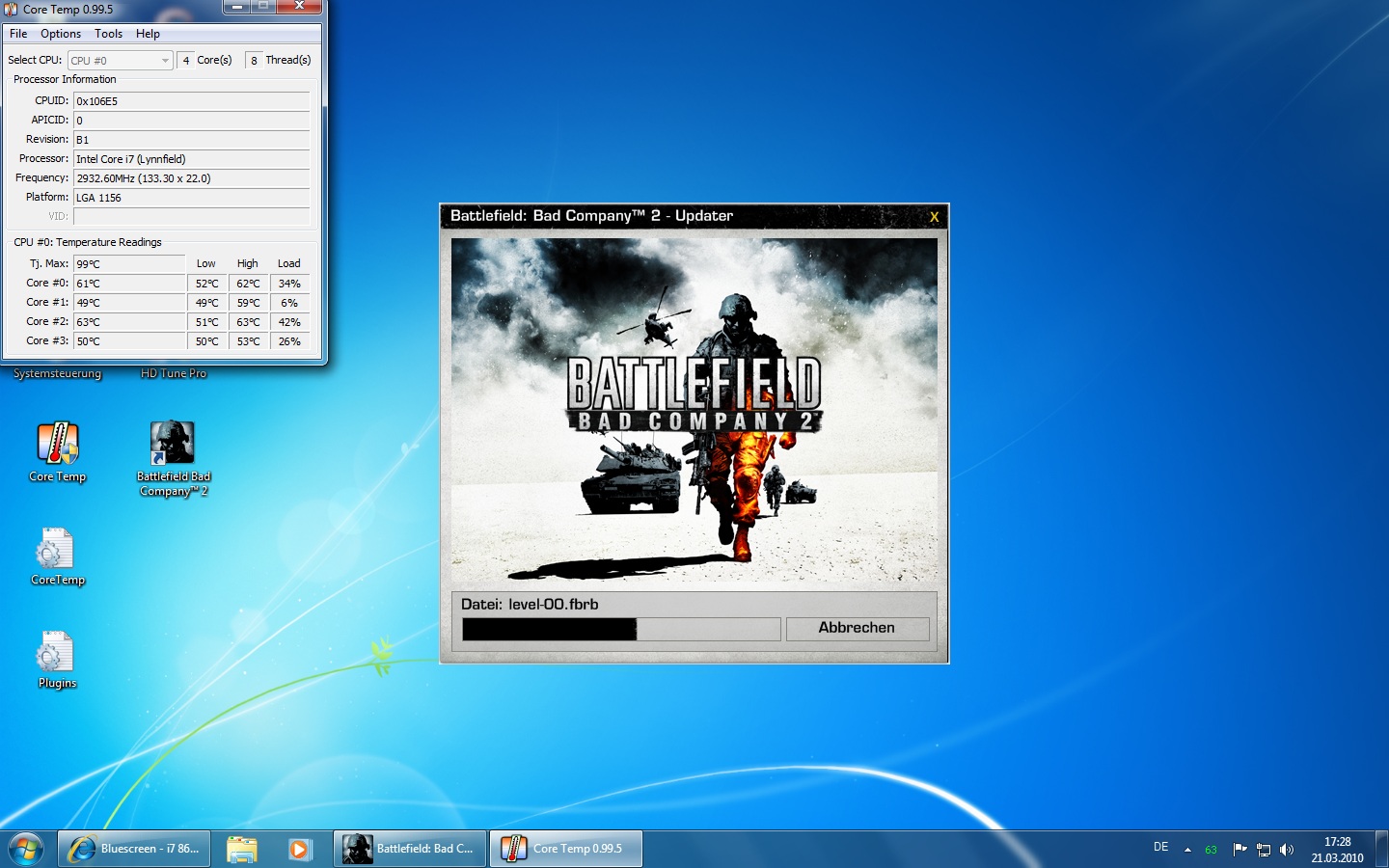Viewport: 1389px width, 868px height.
Task: Open the Action Center flag icon
Action: 1239,849
